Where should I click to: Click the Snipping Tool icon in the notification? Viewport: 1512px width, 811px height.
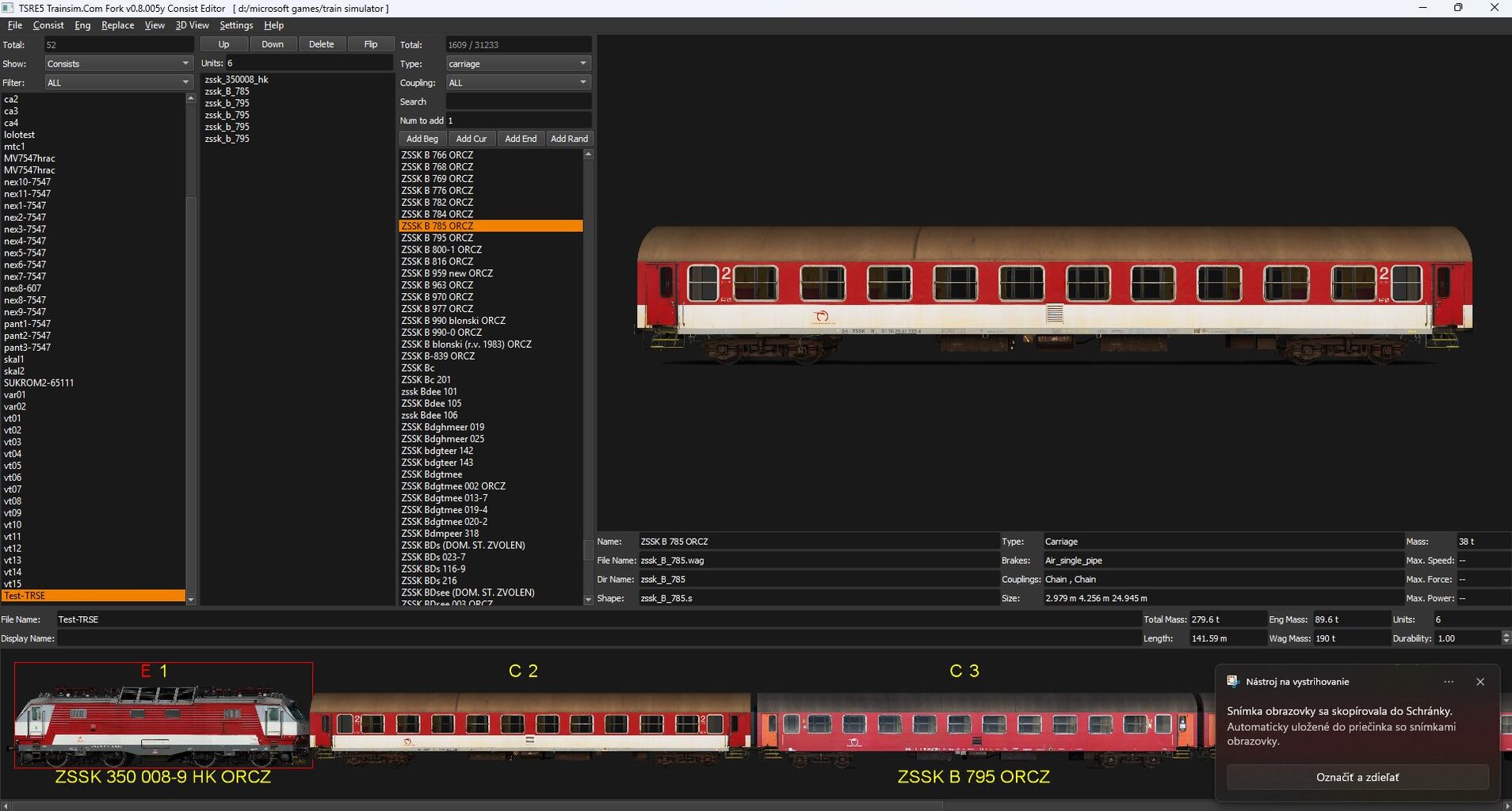[1233, 682]
